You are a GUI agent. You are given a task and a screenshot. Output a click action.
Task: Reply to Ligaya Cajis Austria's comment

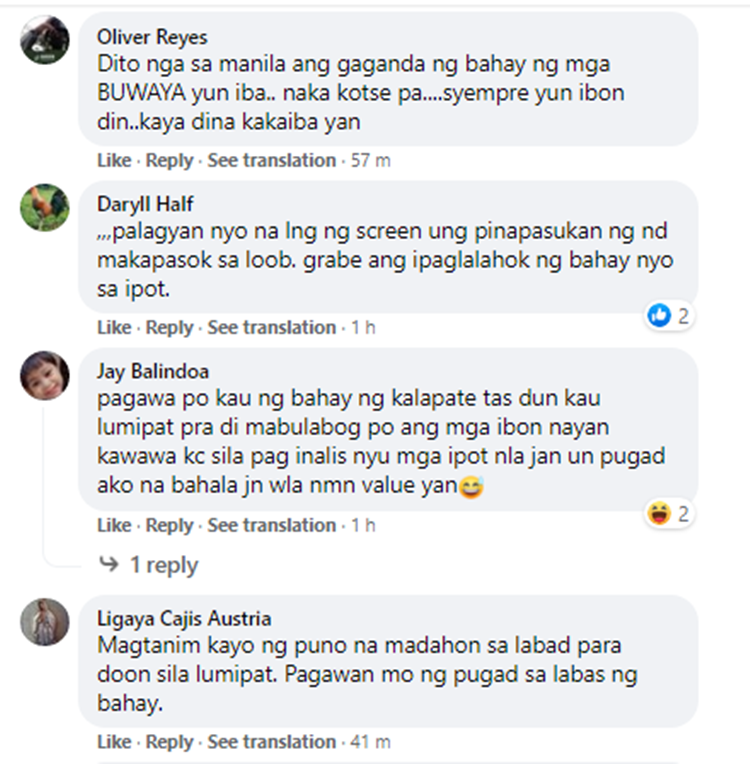[170, 742]
